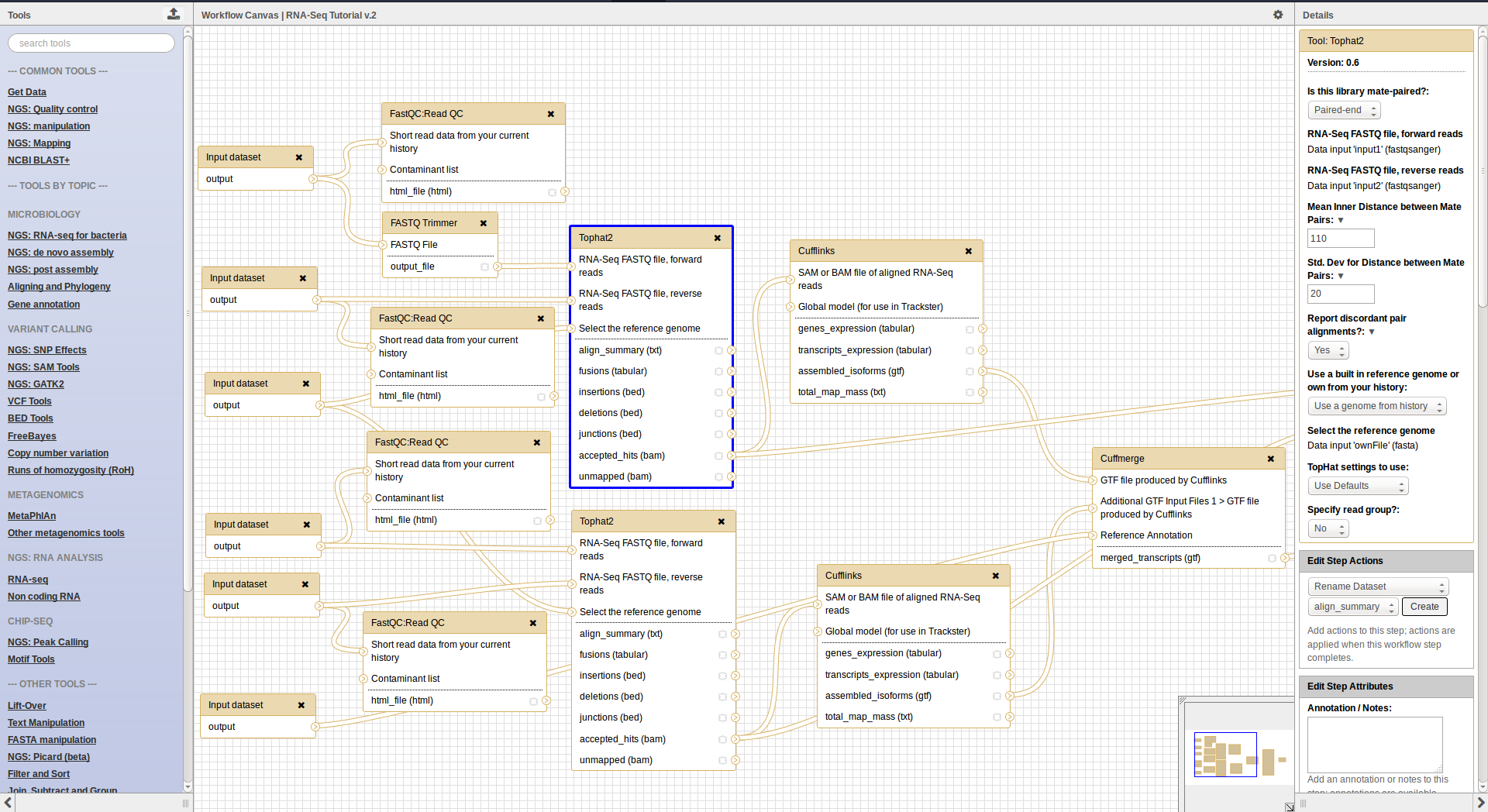
Task: Toggle the merged_transcripts output checkbox on Cuffmerge
Action: 1271,558
